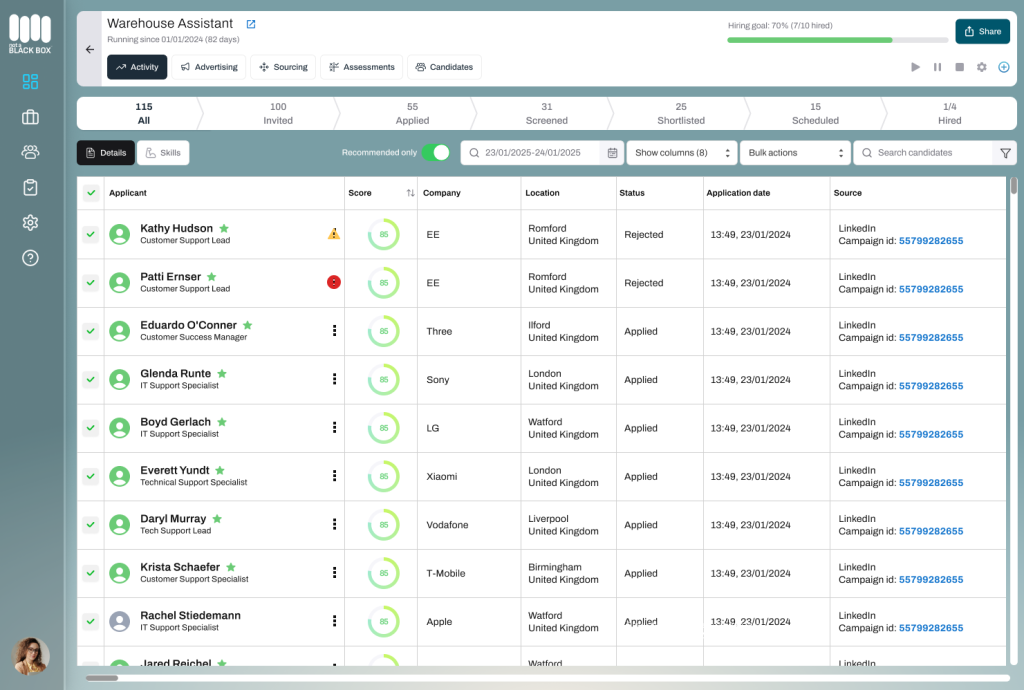Open the dashboard icon in sidebar
Image resolution: width=1024 pixels, height=690 pixels.
pyautogui.click(x=30, y=82)
